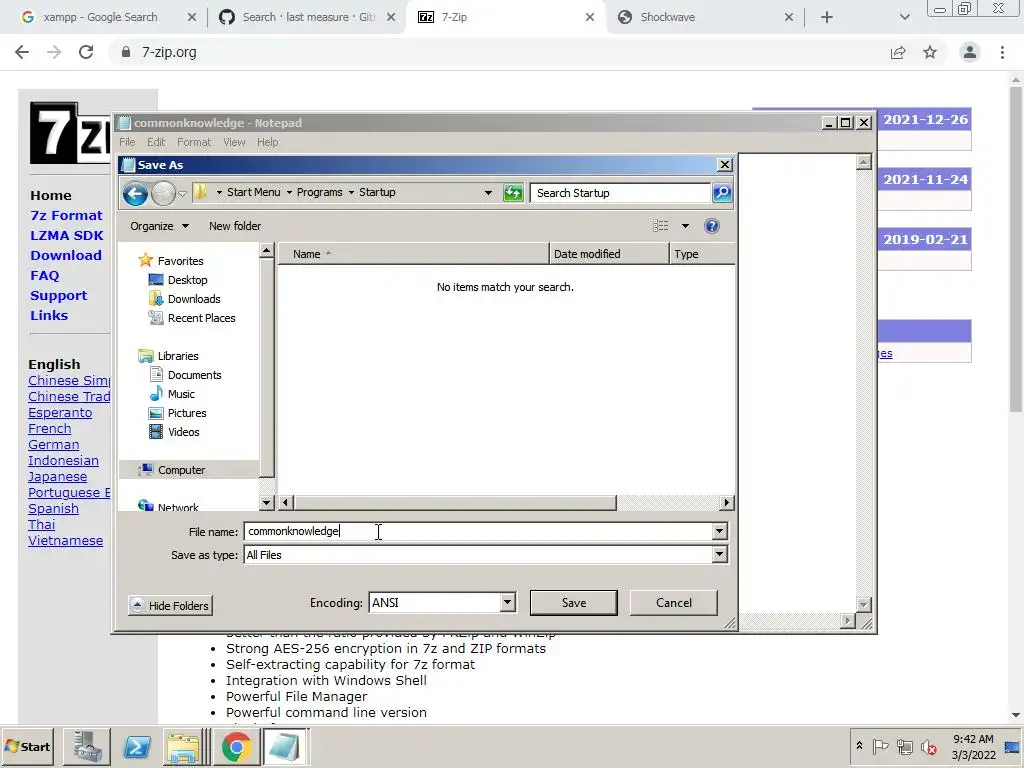Expand address bar previous locations dropdown
Screen dimensions: 1024x768
488,193
